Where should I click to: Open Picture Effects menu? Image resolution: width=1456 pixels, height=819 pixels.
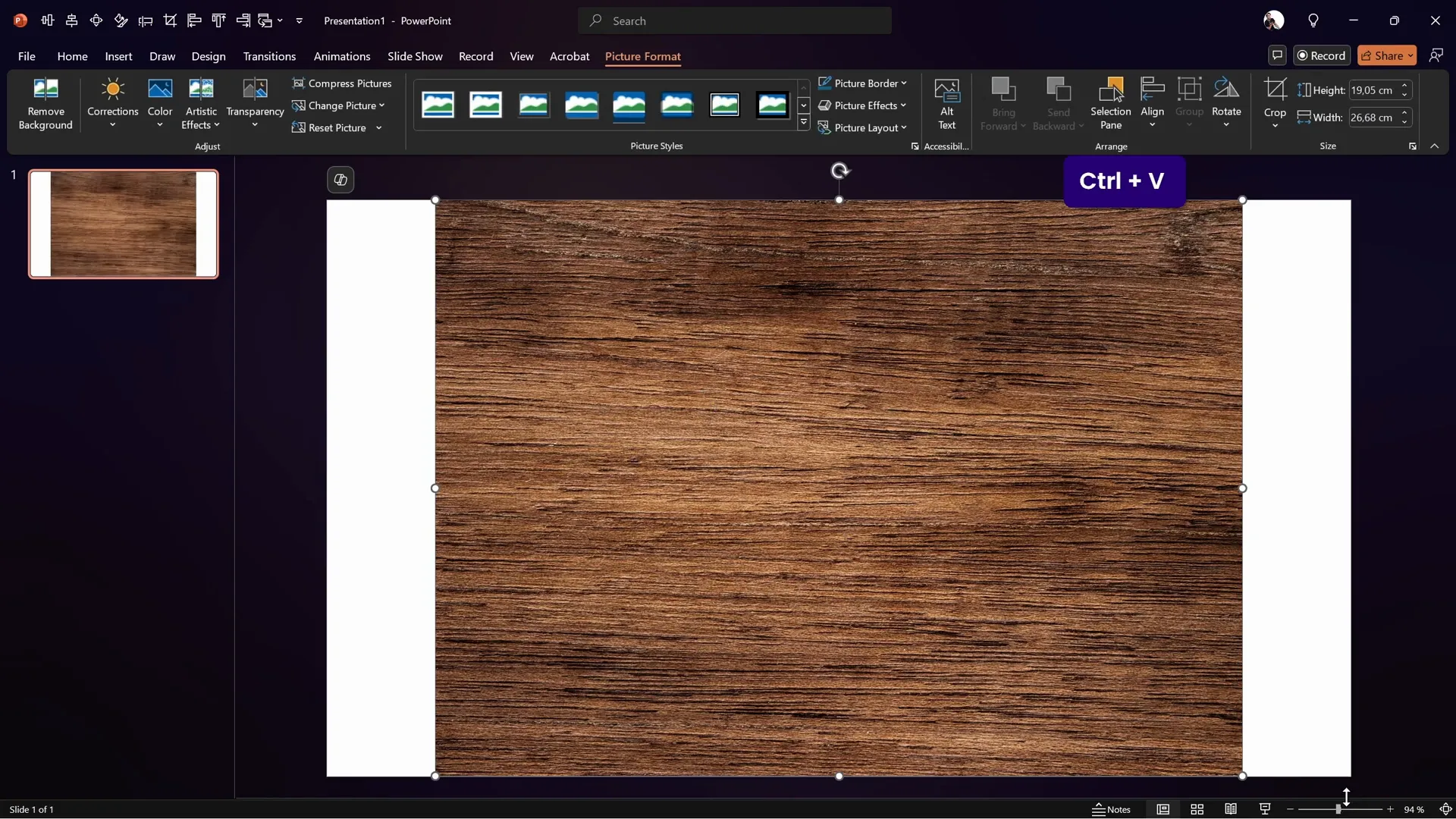862,105
